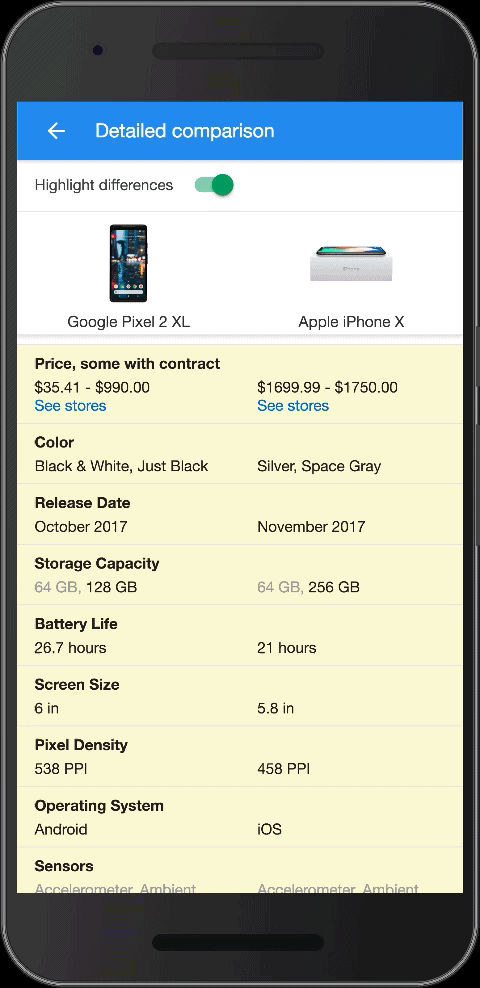Tap the back arrow icon
480x988 pixels.
tap(57, 131)
